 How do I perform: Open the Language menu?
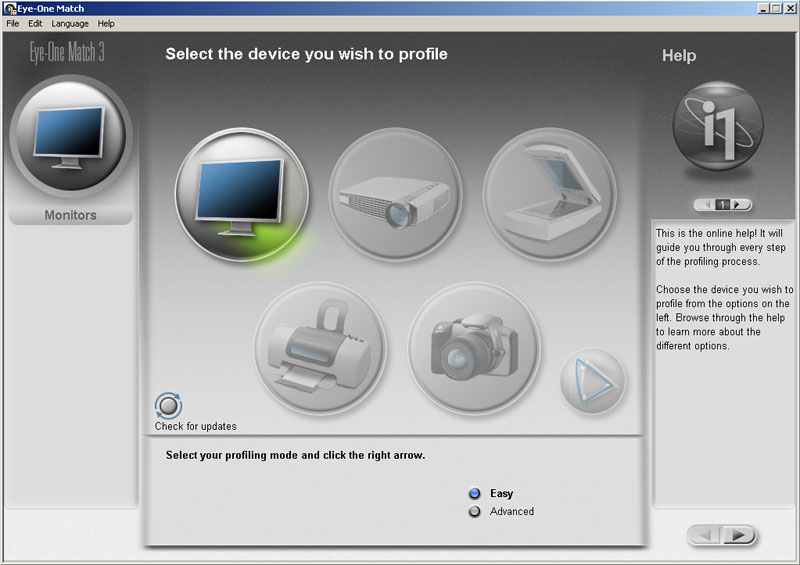(x=70, y=23)
